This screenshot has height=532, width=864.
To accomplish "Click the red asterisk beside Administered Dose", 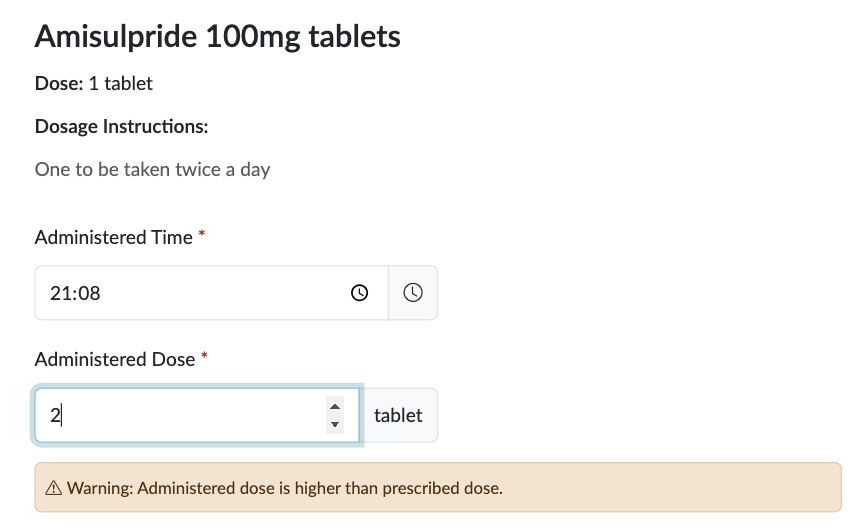I will pyautogui.click(x=204, y=356).
